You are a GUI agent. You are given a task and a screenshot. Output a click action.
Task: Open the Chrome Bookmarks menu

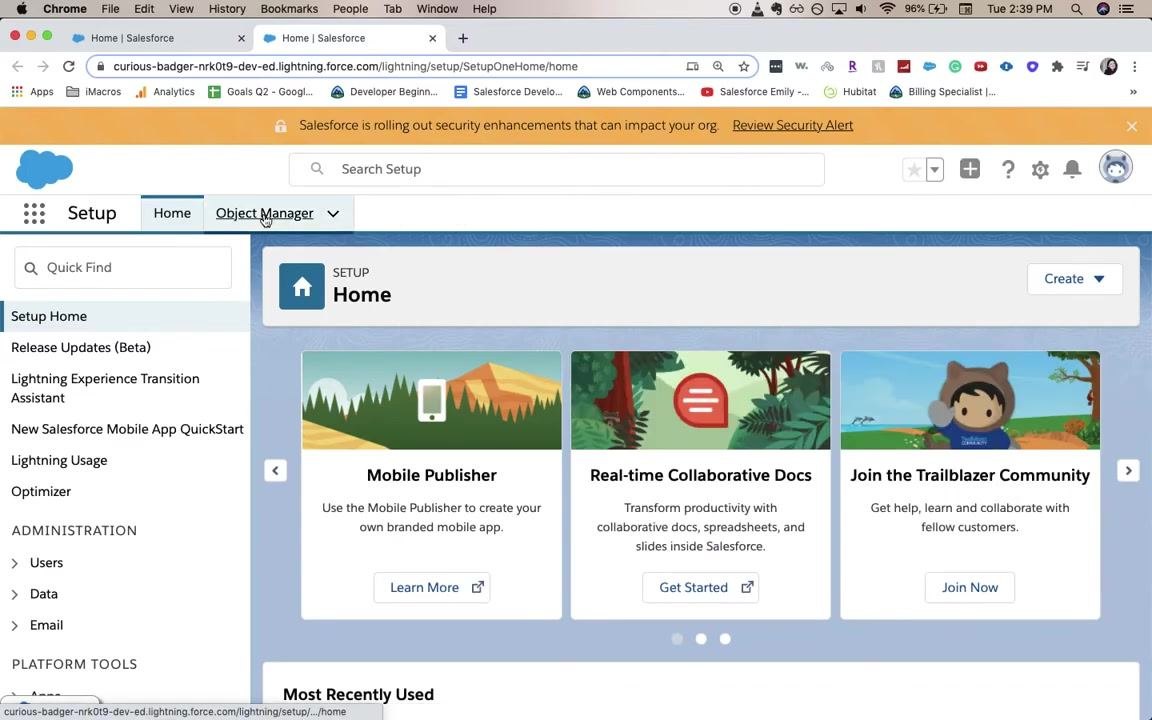289,9
